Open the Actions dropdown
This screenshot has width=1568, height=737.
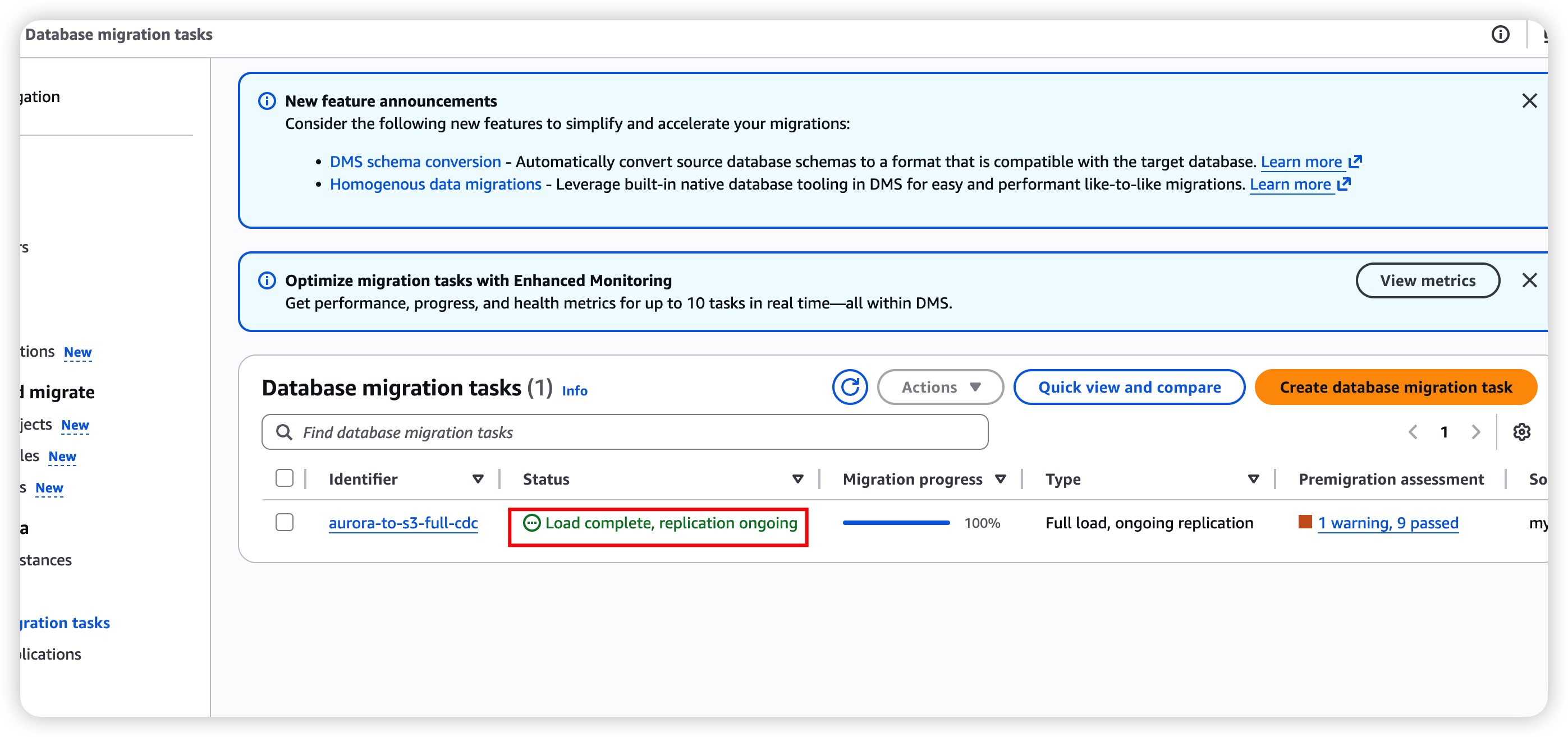940,387
